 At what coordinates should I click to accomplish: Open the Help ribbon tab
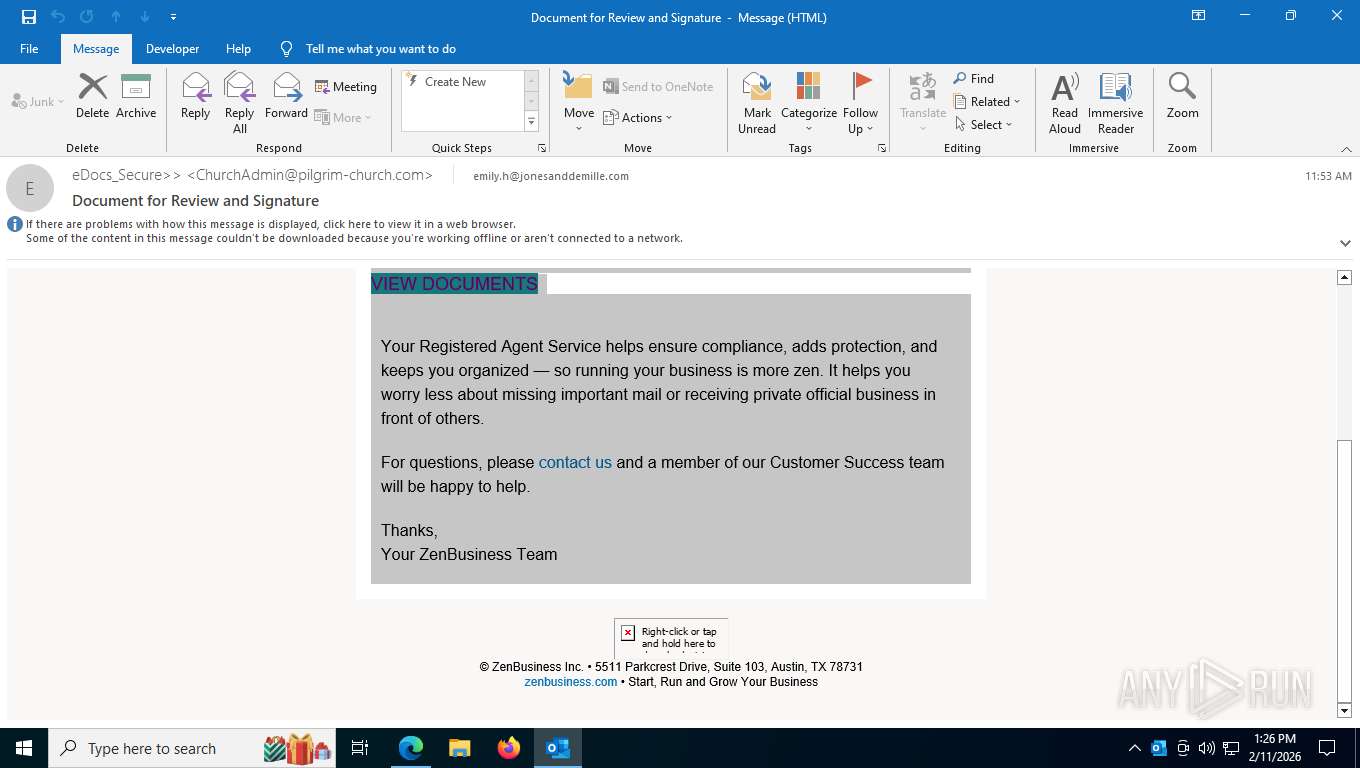[238, 49]
